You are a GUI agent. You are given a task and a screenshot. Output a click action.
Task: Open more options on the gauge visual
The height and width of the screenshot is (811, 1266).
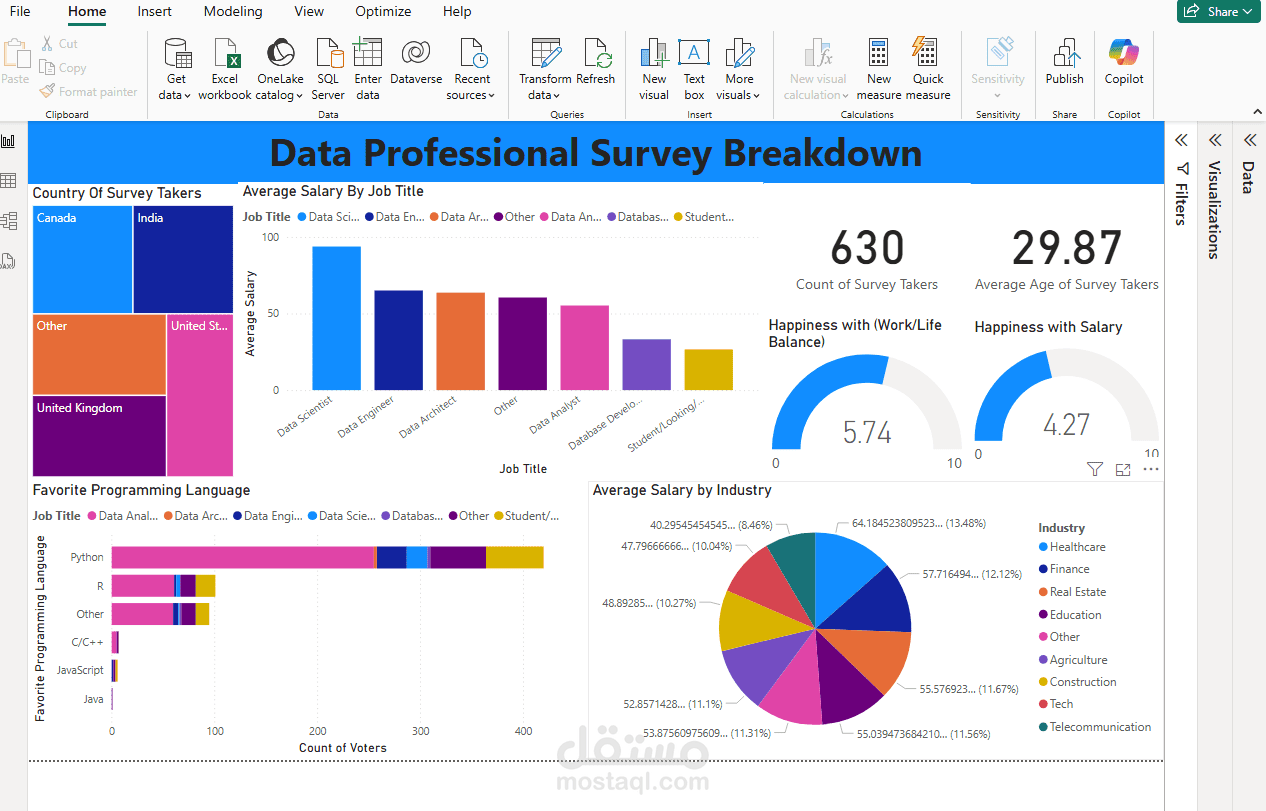(x=1150, y=469)
